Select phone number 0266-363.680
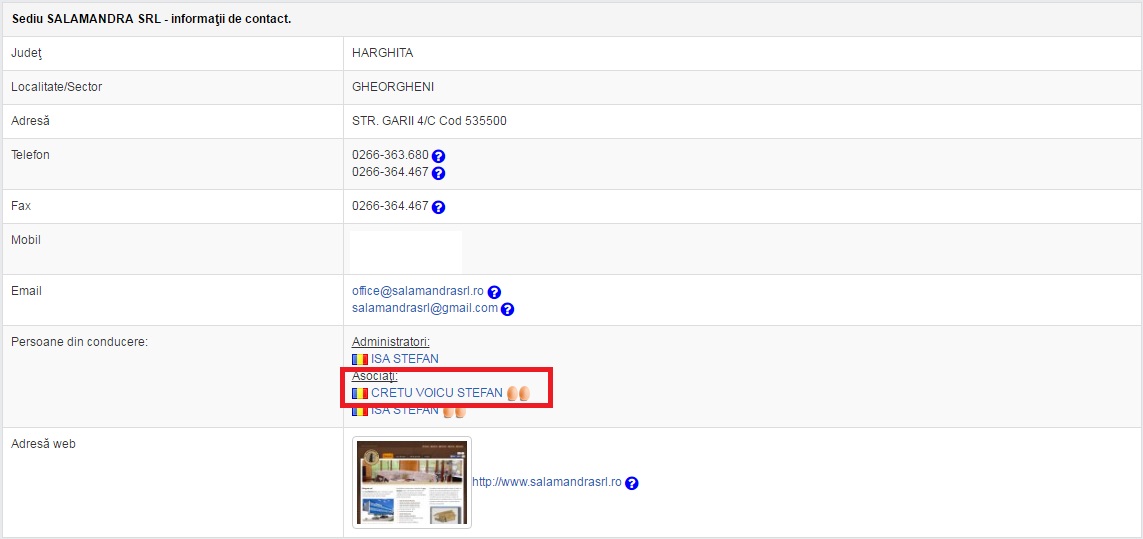The height and width of the screenshot is (539, 1143). [390, 155]
